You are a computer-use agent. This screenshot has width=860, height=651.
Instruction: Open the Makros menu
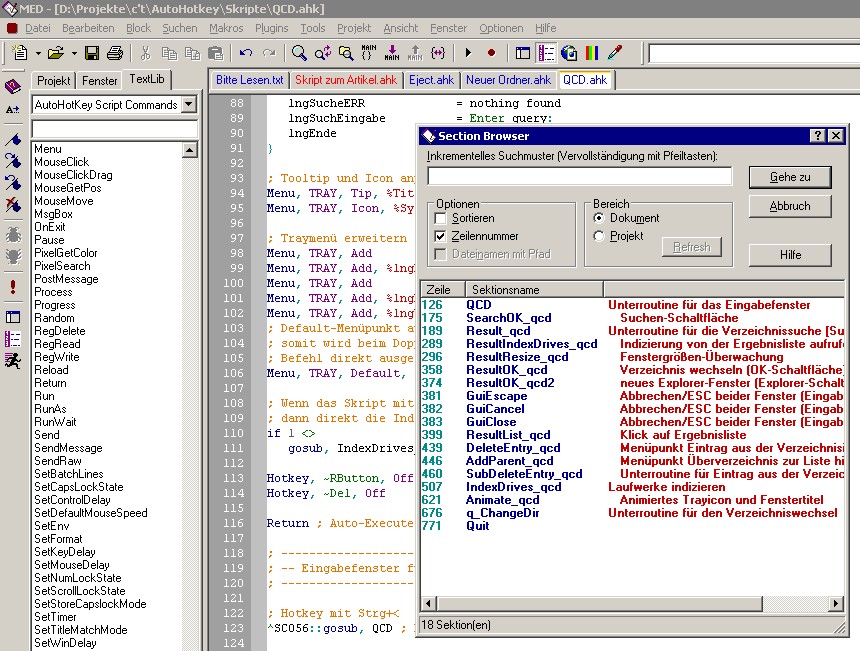[x=226, y=28]
